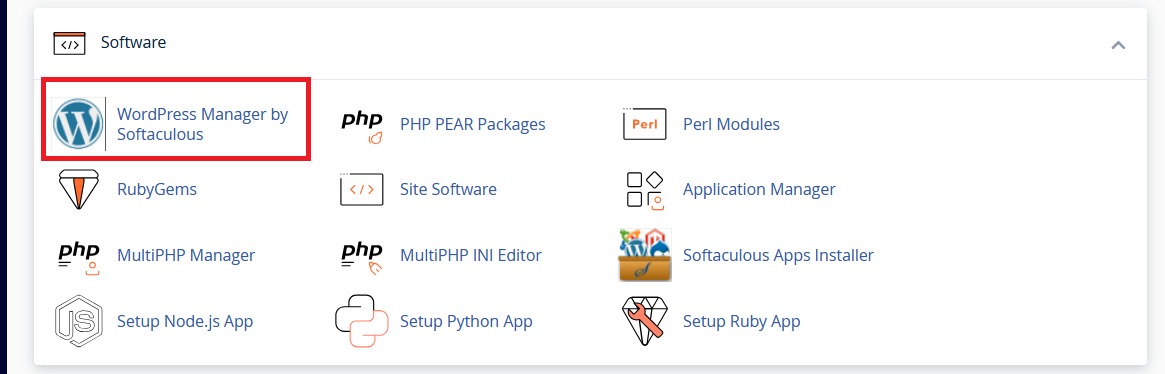Open the Perl Modules link
Screen dimensions: 1165x374
pos(731,124)
